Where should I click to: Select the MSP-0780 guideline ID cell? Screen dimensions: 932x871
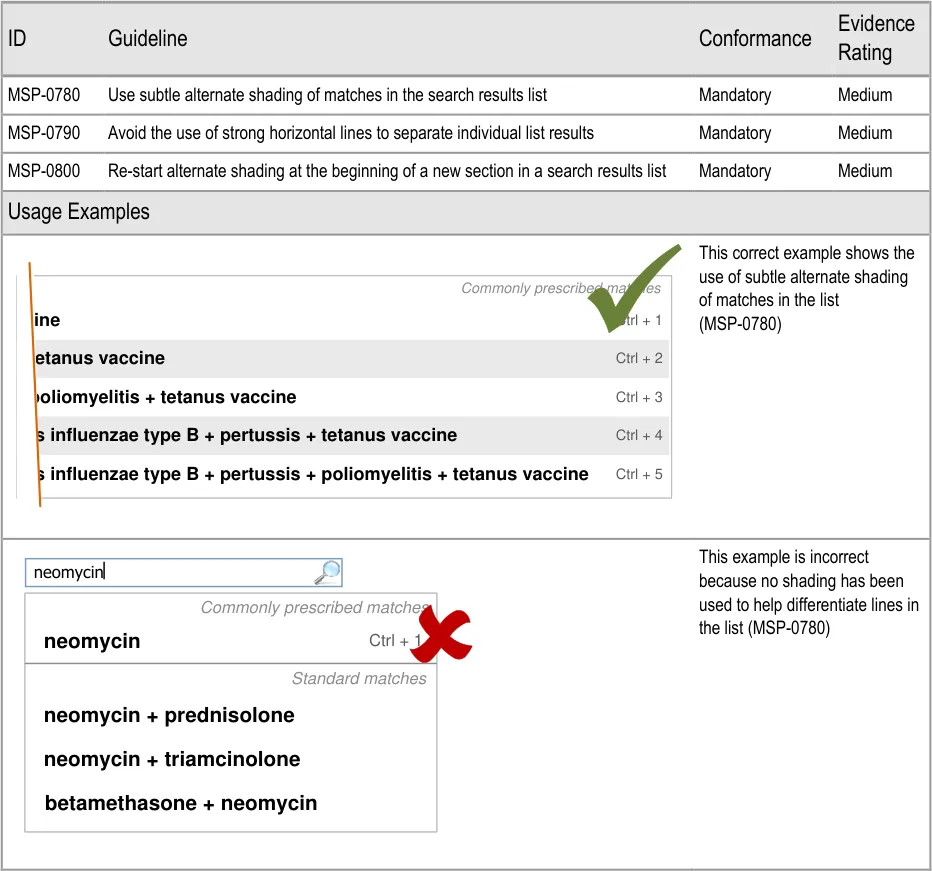pos(44,95)
